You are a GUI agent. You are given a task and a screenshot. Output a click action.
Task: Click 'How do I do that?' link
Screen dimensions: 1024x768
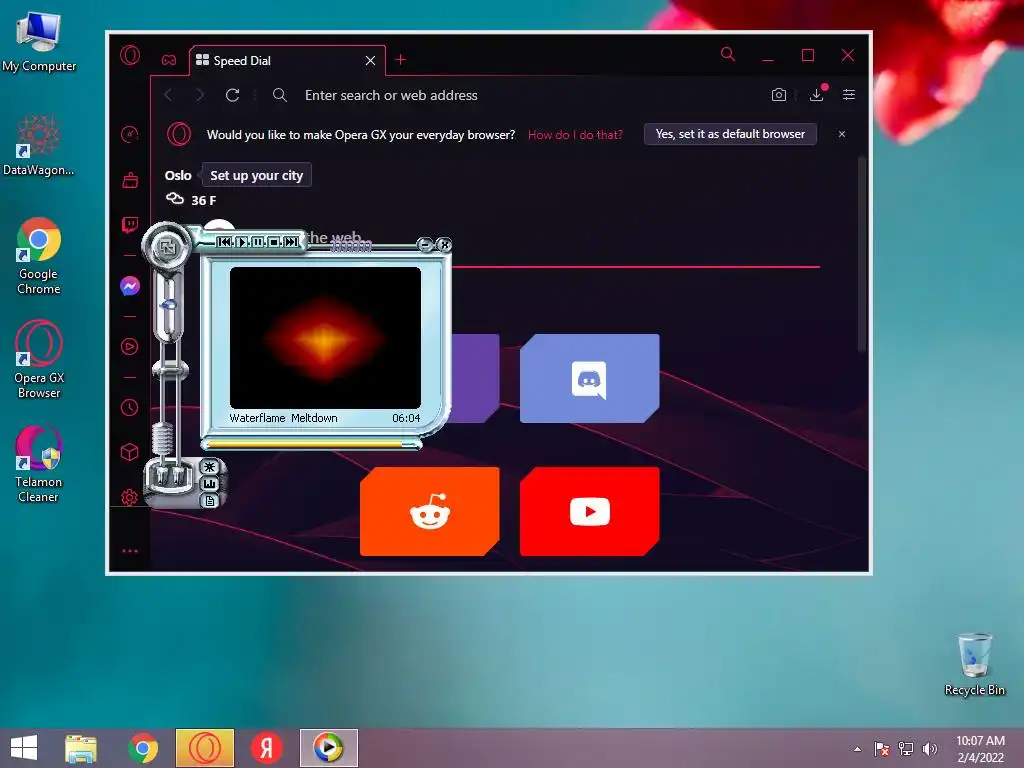coord(575,135)
